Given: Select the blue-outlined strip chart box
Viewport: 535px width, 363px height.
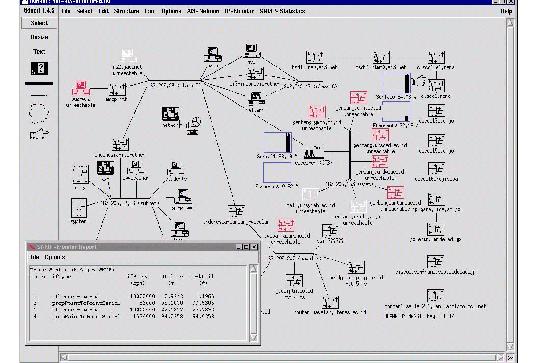Looking at the screenshot, I should [278, 143].
